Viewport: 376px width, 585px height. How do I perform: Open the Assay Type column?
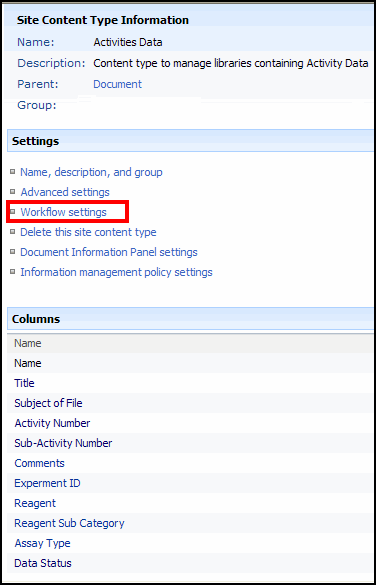click(x=42, y=543)
